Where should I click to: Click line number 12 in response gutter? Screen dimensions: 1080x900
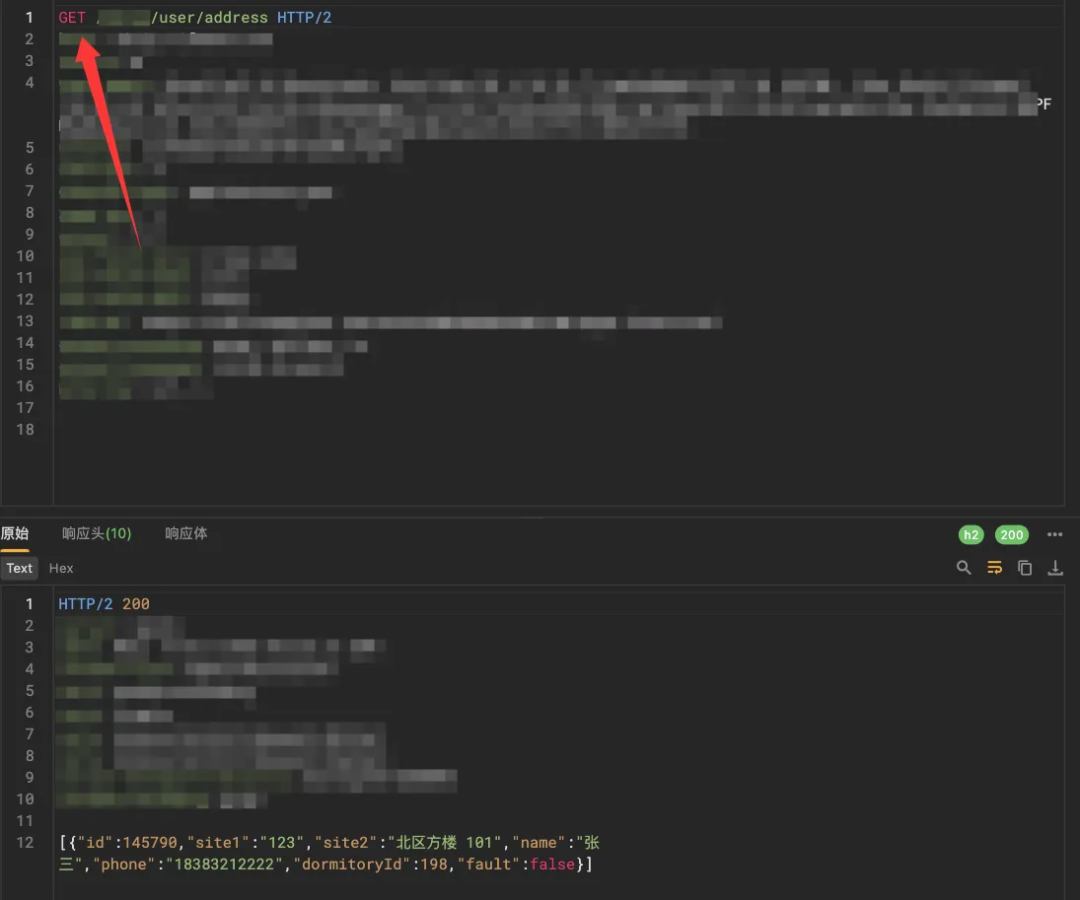click(x=25, y=842)
